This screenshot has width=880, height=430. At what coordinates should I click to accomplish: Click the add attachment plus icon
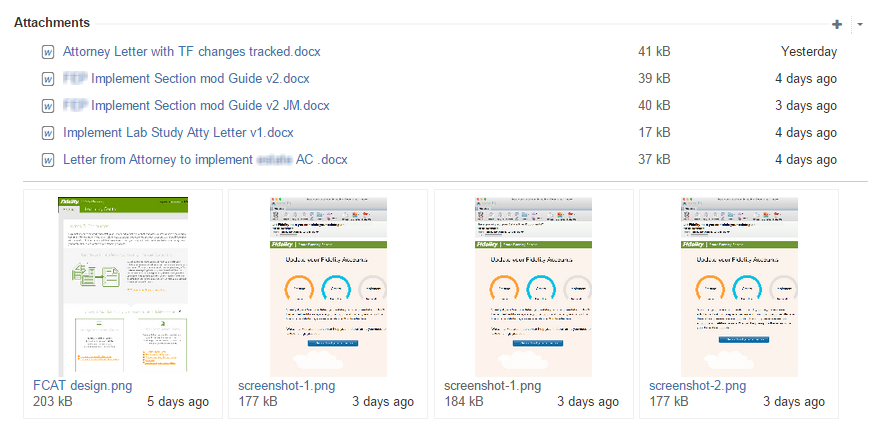(x=837, y=24)
